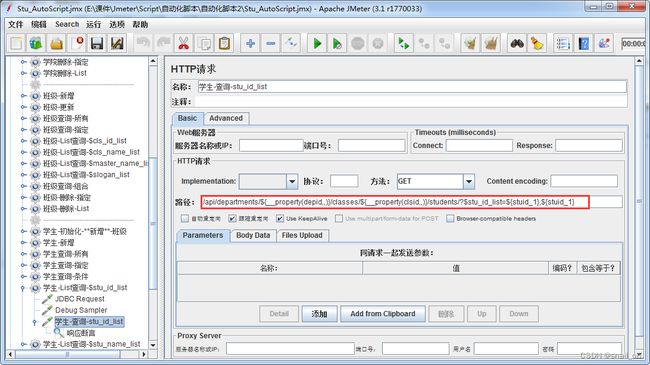This screenshot has width=650, height=365.
Task: Open the Implementation dropdown
Action: coord(292,181)
